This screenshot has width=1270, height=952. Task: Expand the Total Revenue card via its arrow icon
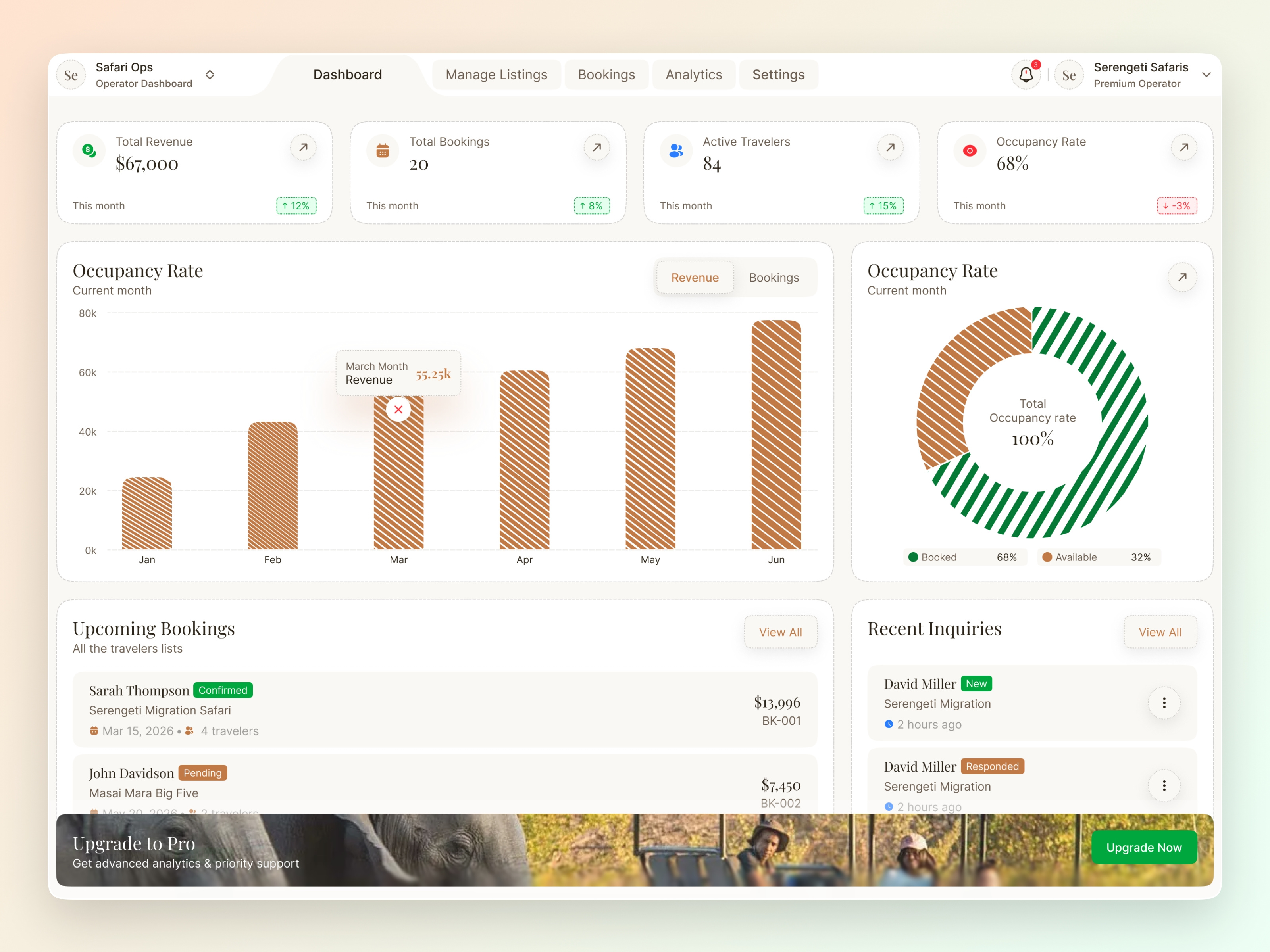point(303,148)
